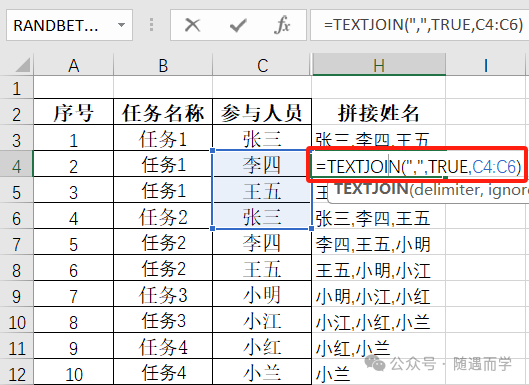
Task: Select row 12 header
Action: 17,372
